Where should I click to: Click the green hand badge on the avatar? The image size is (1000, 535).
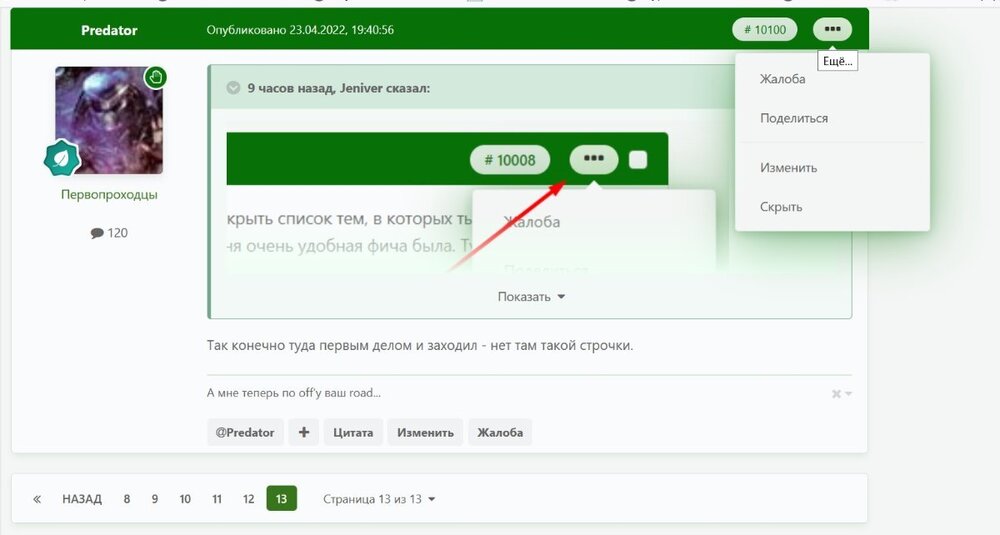(x=155, y=77)
